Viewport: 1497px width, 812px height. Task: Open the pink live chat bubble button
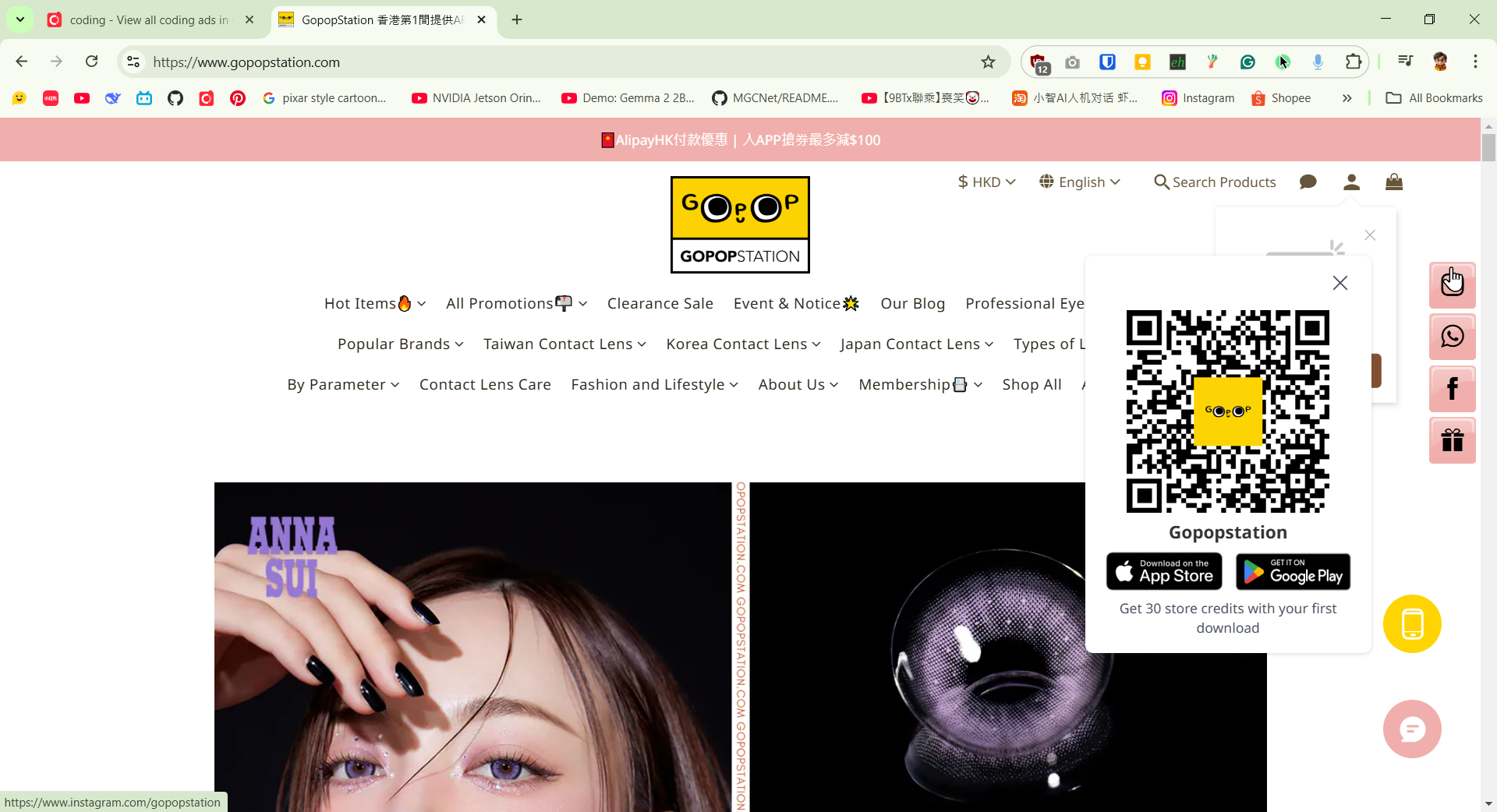click(1412, 729)
